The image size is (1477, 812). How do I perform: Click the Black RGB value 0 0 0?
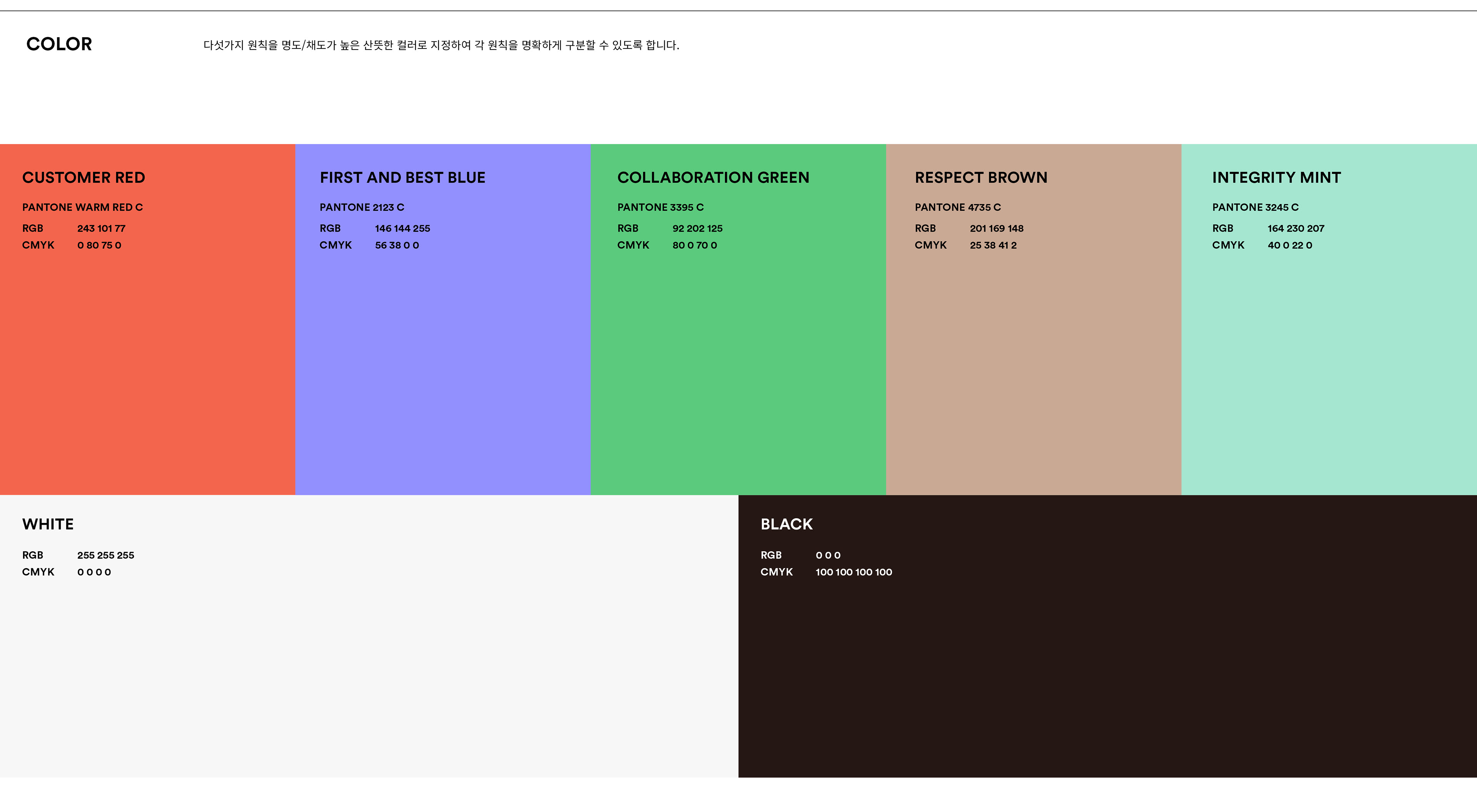pyautogui.click(x=828, y=555)
